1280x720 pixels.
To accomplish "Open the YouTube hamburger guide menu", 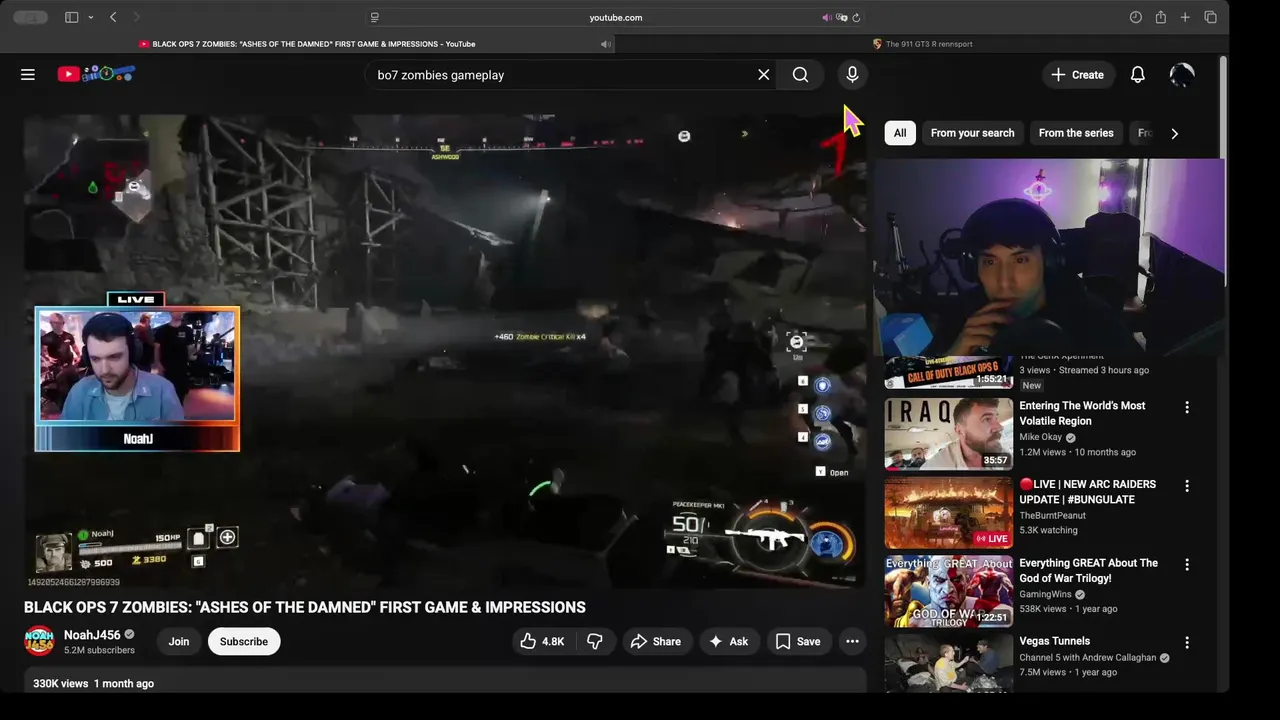I will (28, 75).
